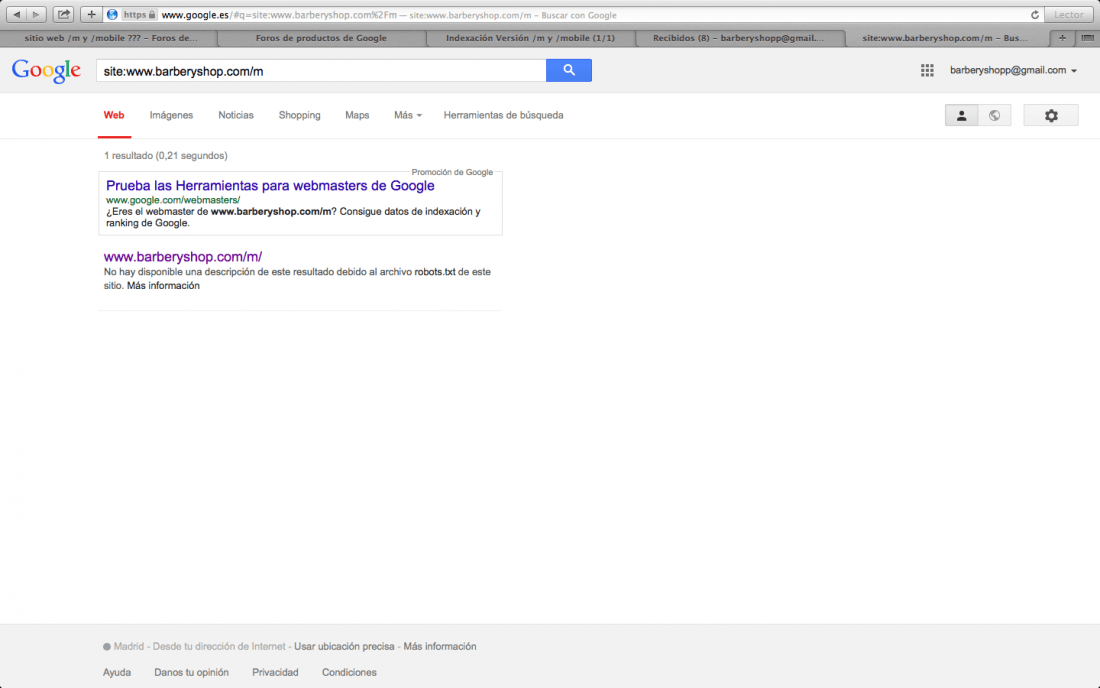Open new tab with plus in tab bar
The image size is (1100, 688).
click(1062, 38)
